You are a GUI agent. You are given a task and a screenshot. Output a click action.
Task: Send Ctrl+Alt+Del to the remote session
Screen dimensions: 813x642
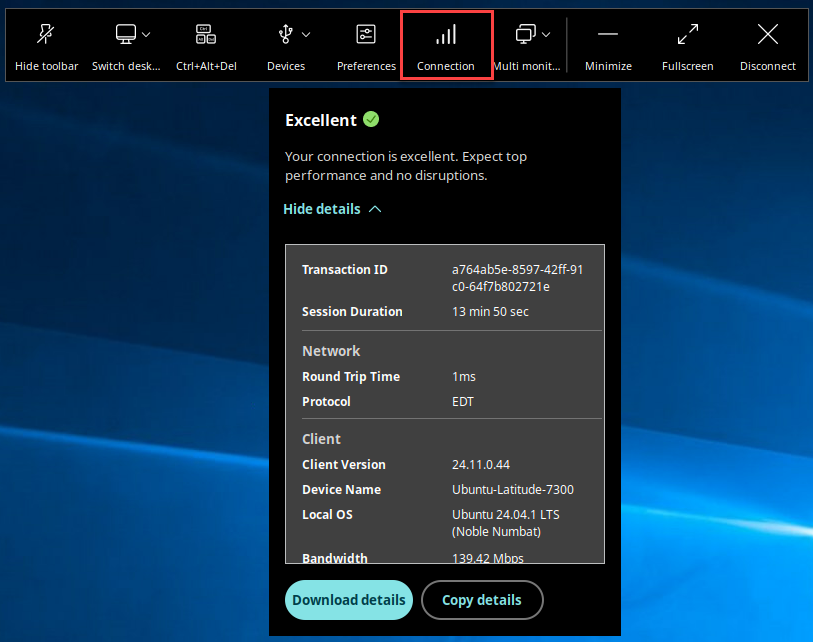point(206,35)
